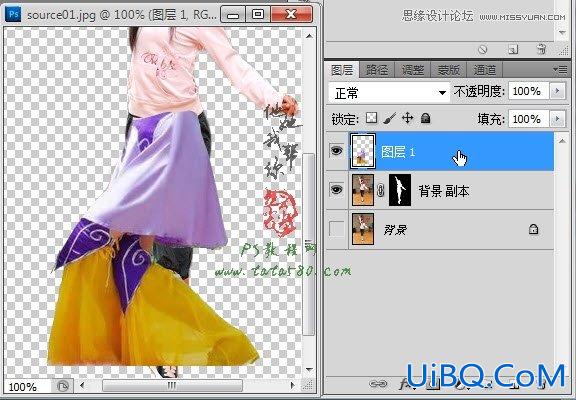Click the link layers chain icon
This screenshot has width=576, height=400.
coord(378,384)
